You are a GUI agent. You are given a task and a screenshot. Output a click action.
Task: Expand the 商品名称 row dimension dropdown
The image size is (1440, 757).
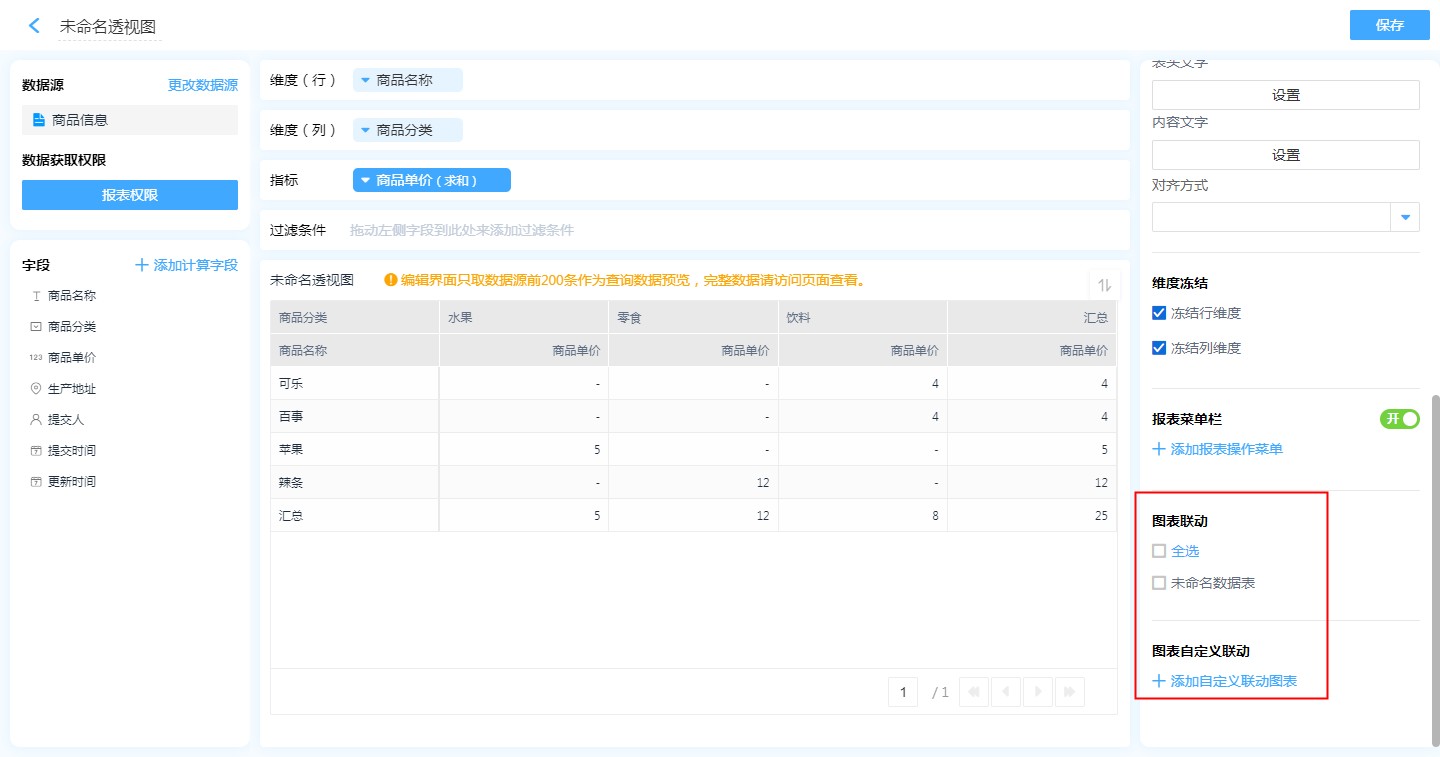365,80
